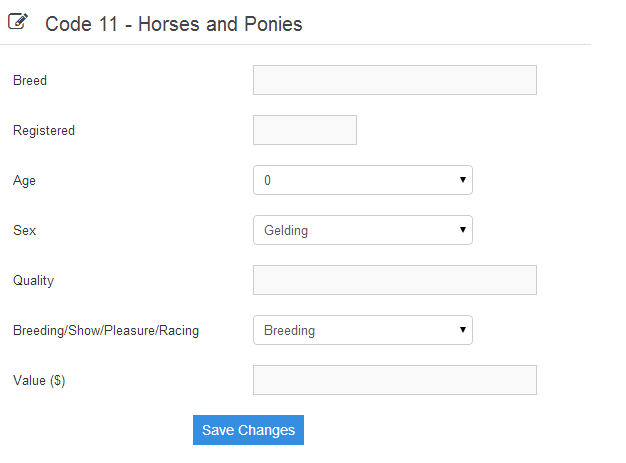This screenshot has height=463, width=626.
Task: Click the Sex label
Action: [x=24, y=230]
